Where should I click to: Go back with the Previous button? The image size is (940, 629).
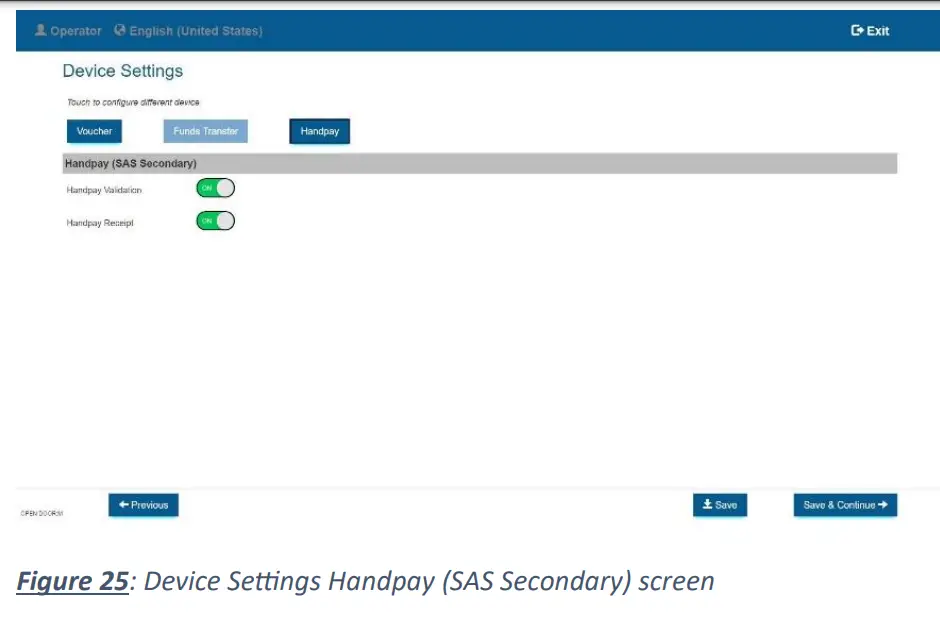pyautogui.click(x=144, y=505)
